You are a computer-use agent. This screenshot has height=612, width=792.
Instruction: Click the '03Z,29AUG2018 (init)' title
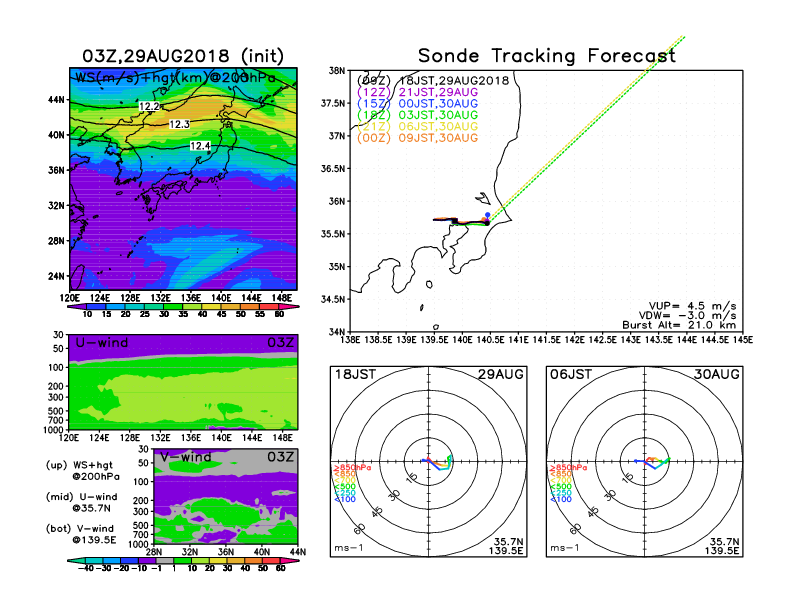tap(183, 56)
